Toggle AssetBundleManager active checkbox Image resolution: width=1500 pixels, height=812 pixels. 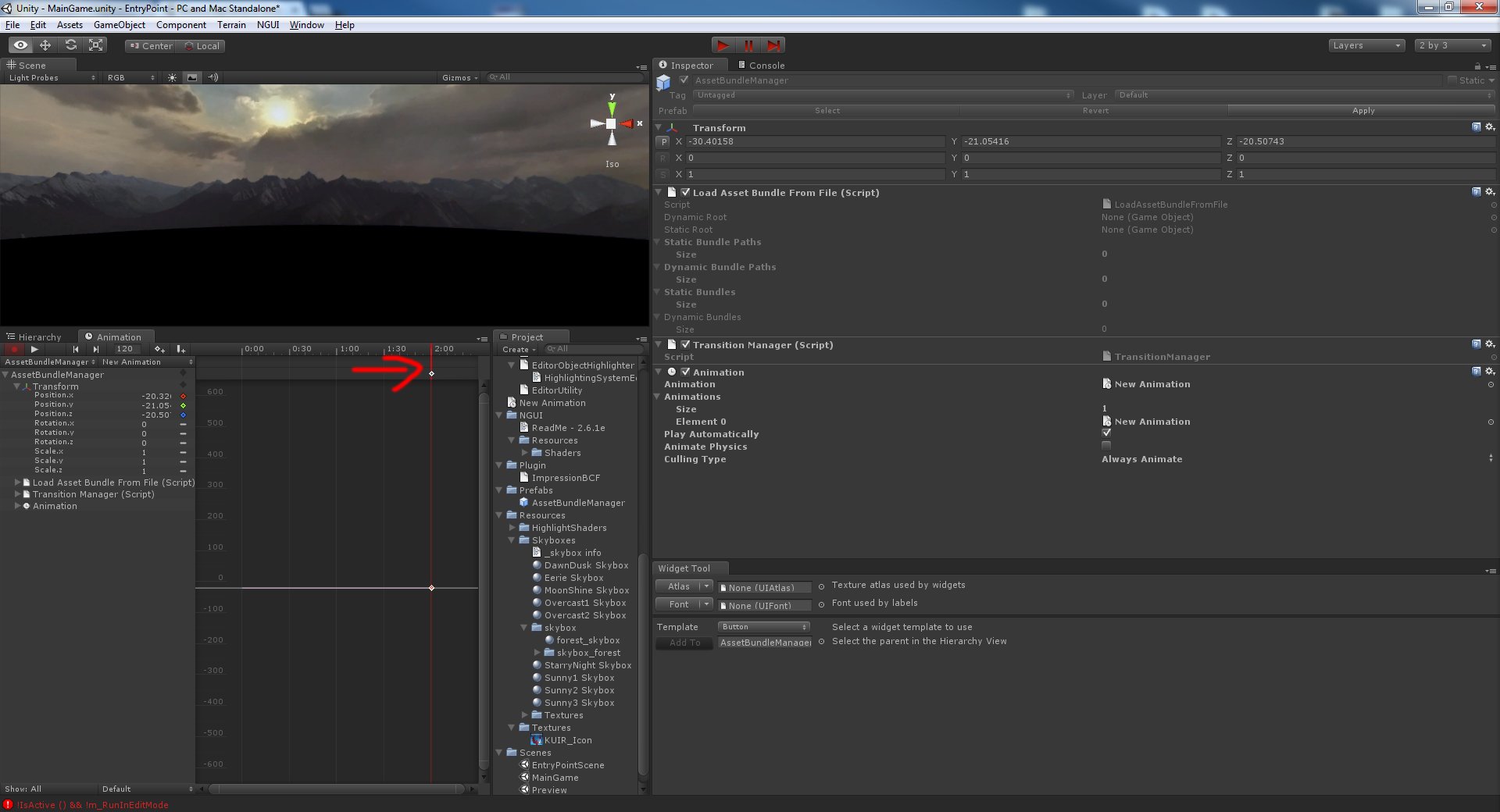(684, 80)
